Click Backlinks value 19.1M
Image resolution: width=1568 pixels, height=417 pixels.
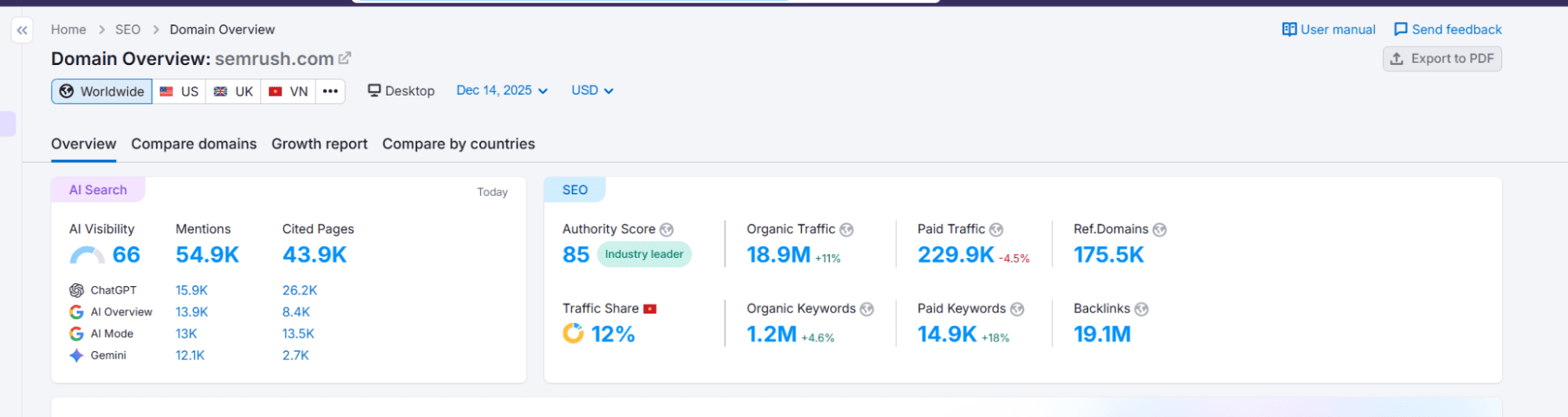point(1102,335)
